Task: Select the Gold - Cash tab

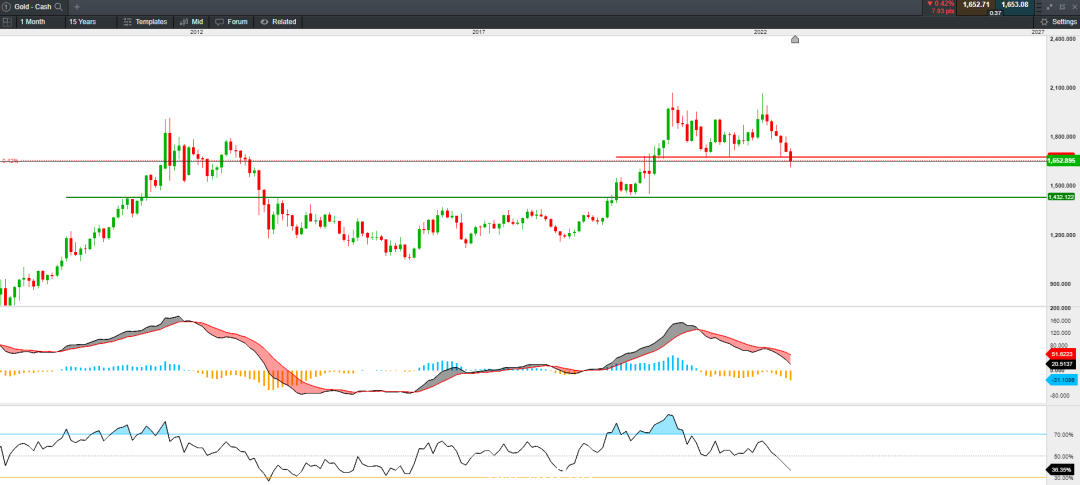Action: tap(33, 6)
